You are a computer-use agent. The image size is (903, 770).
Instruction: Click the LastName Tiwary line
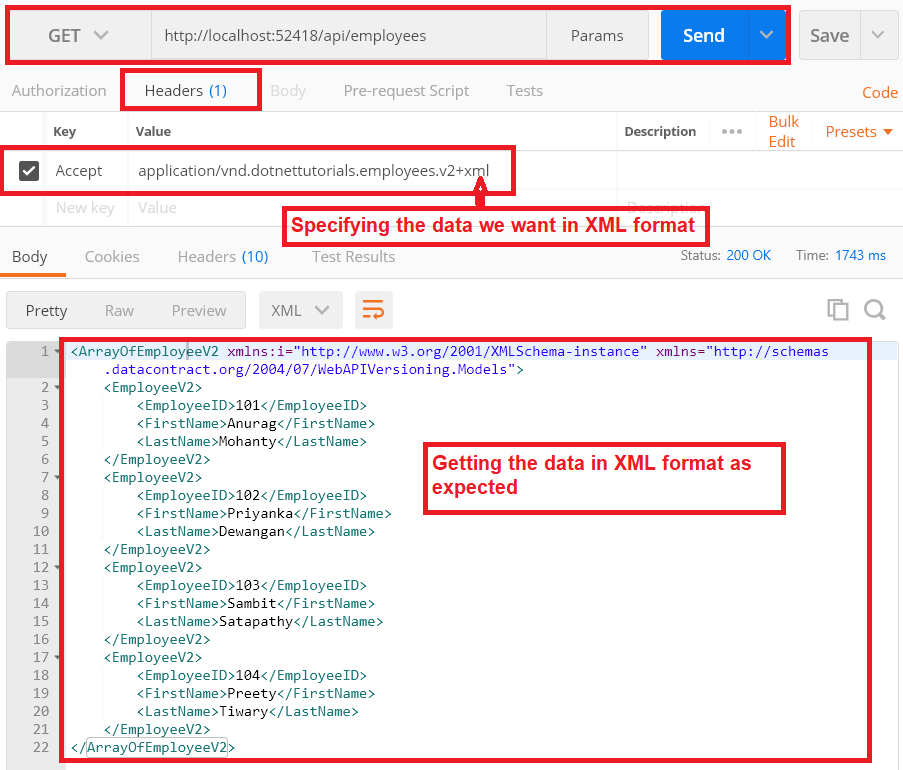(248, 711)
